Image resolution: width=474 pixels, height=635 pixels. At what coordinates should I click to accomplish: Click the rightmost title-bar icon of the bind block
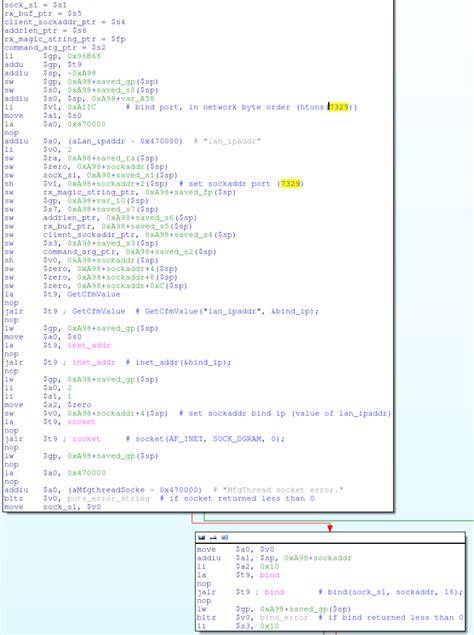click(224, 537)
